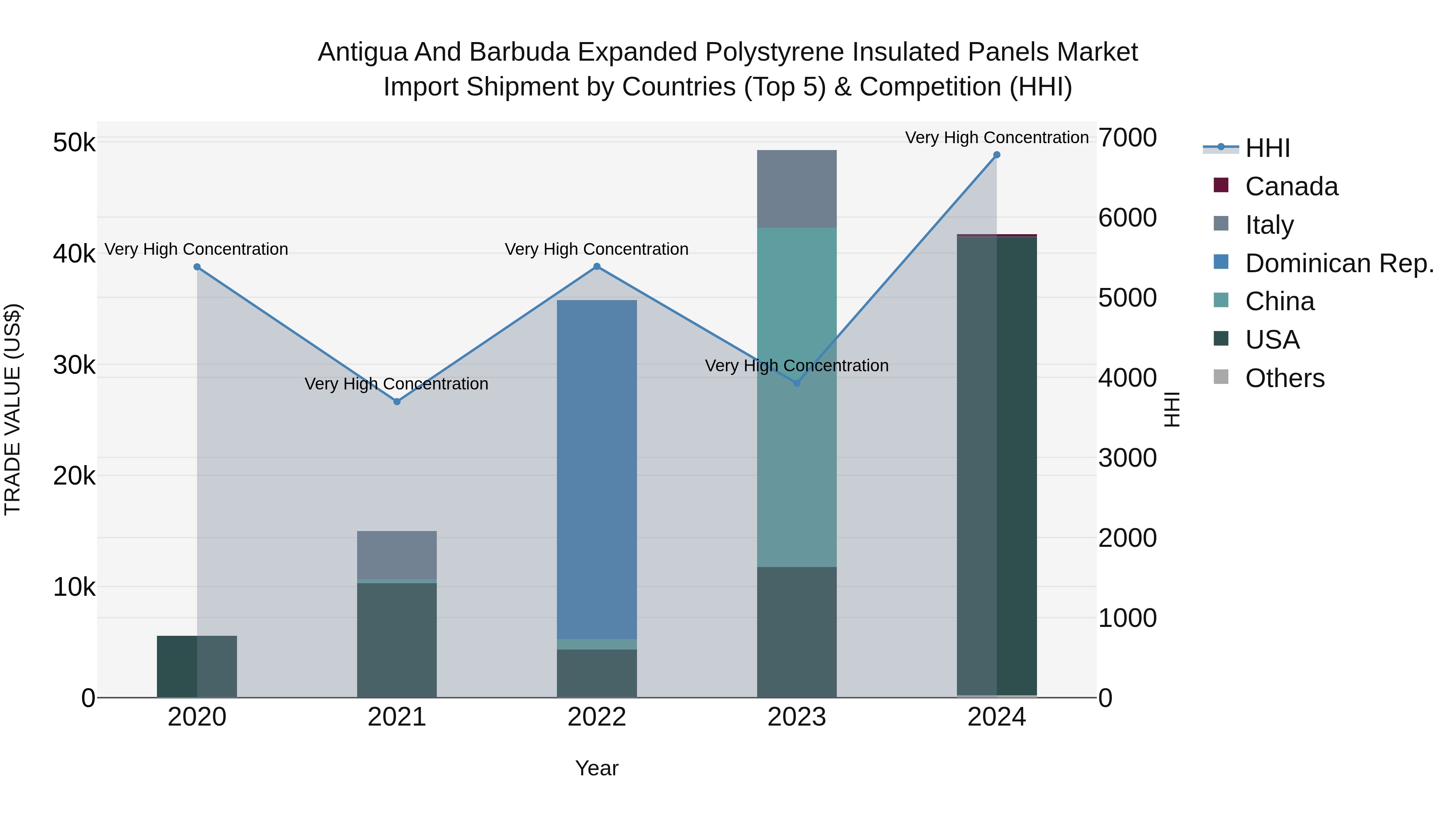Click the 2022 x-axis label
Image resolution: width=1456 pixels, height=819 pixels.
click(x=597, y=717)
